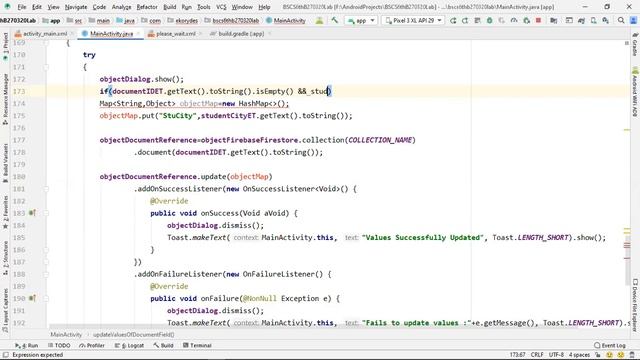This screenshot has height=360, width=640.
Task: Click the far-right icon in the status bar
Action: pos(632,355)
